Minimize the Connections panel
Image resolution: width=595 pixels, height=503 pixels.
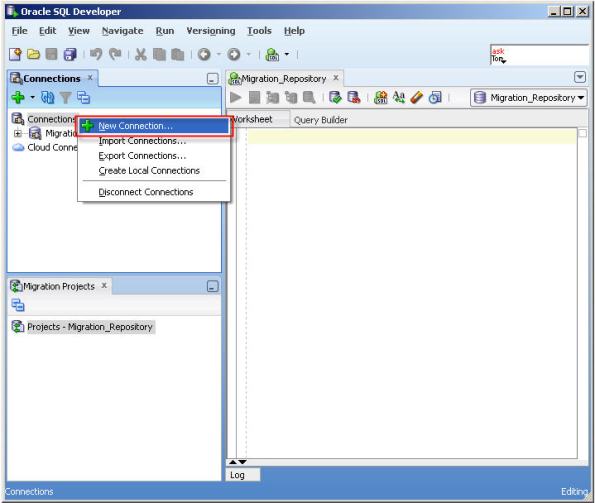212,79
